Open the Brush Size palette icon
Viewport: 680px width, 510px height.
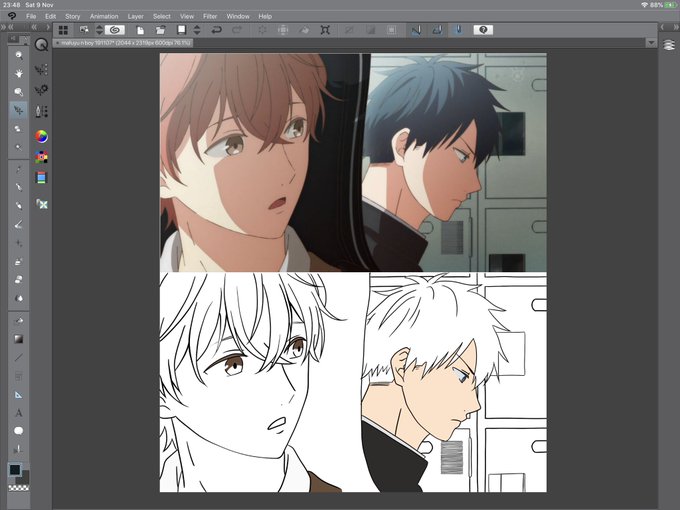pos(41,111)
